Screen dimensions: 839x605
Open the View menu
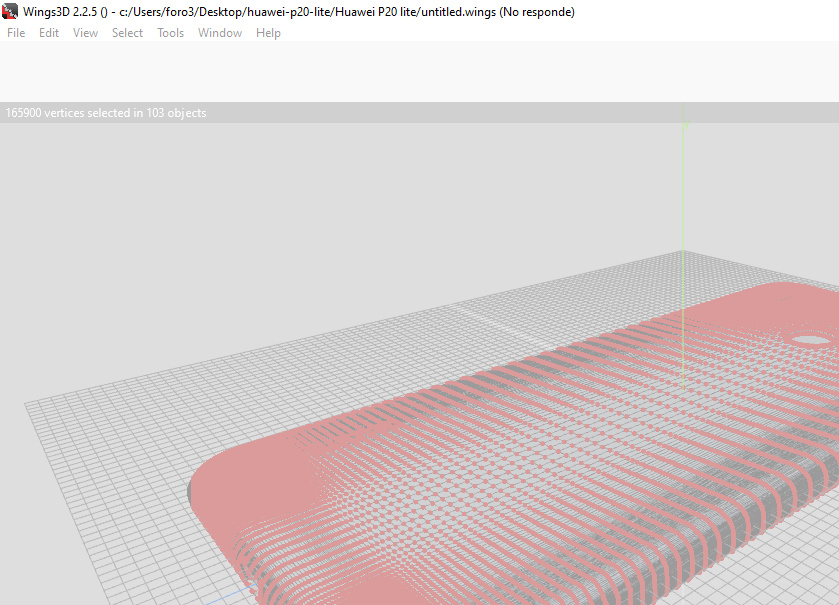(86, 33)
